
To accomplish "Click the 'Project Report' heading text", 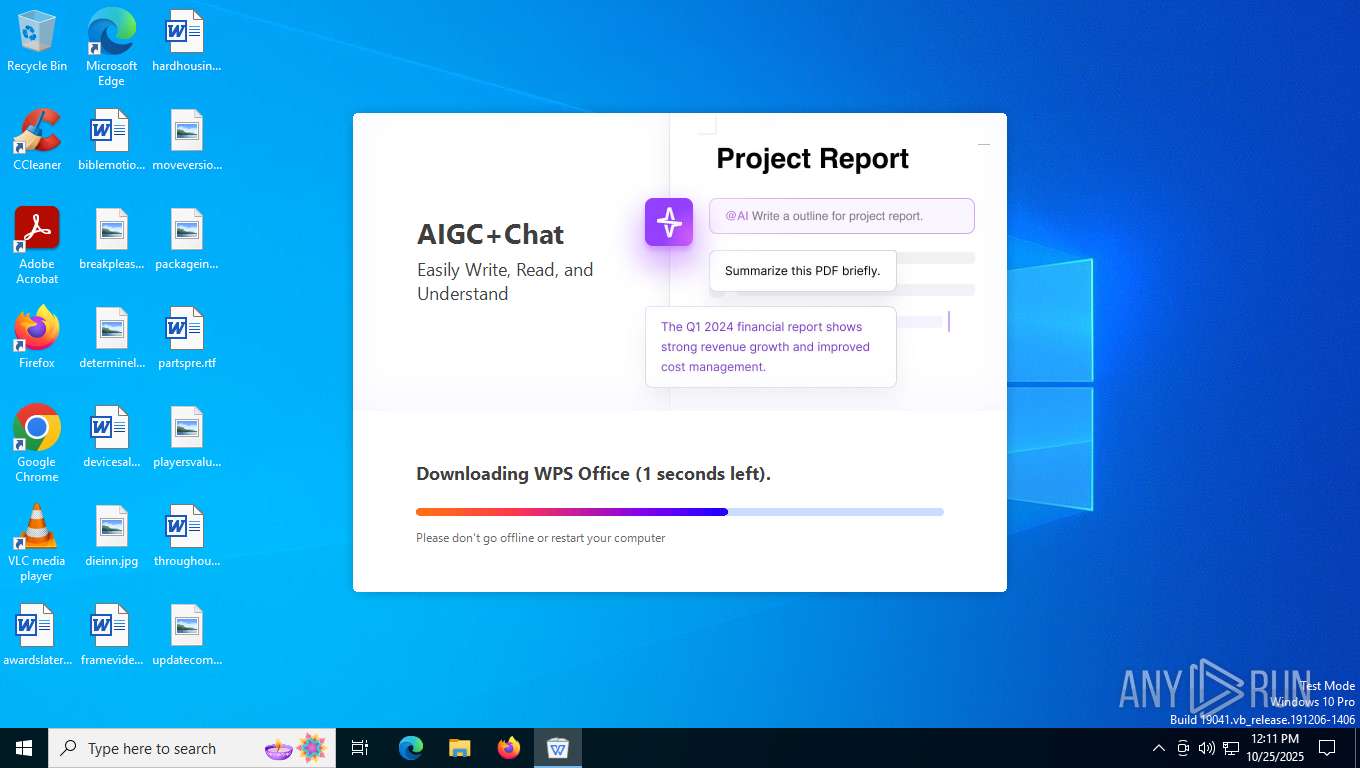I will pyautogui.click(x=813, y=158).
